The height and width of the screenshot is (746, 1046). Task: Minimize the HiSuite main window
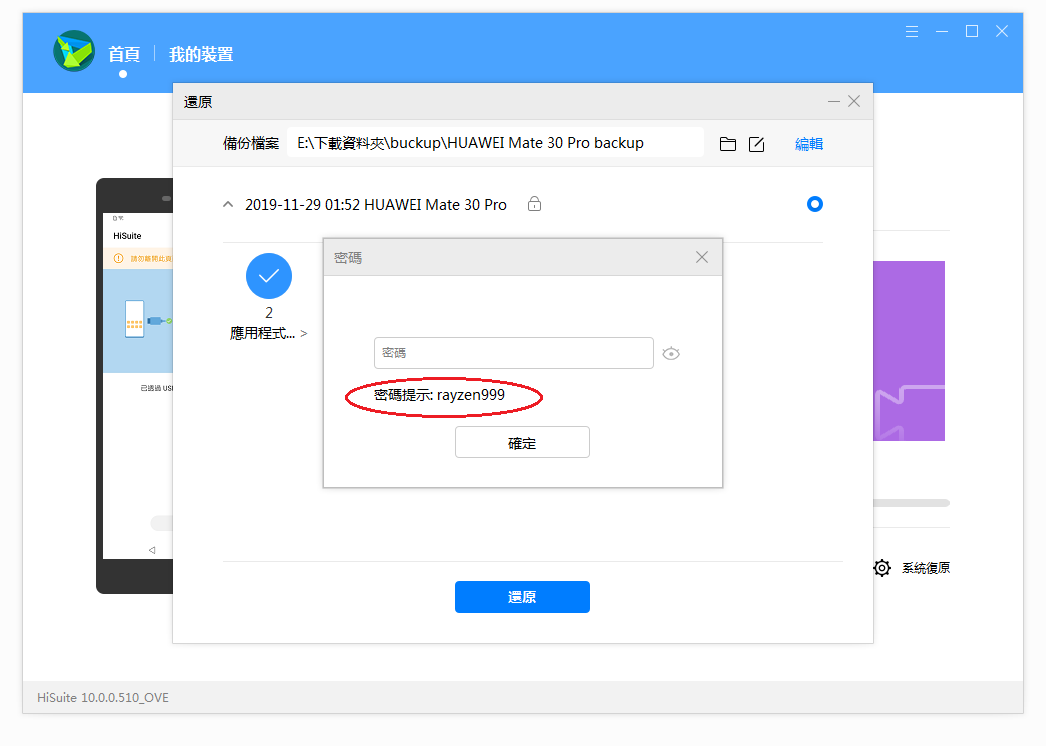942,31
